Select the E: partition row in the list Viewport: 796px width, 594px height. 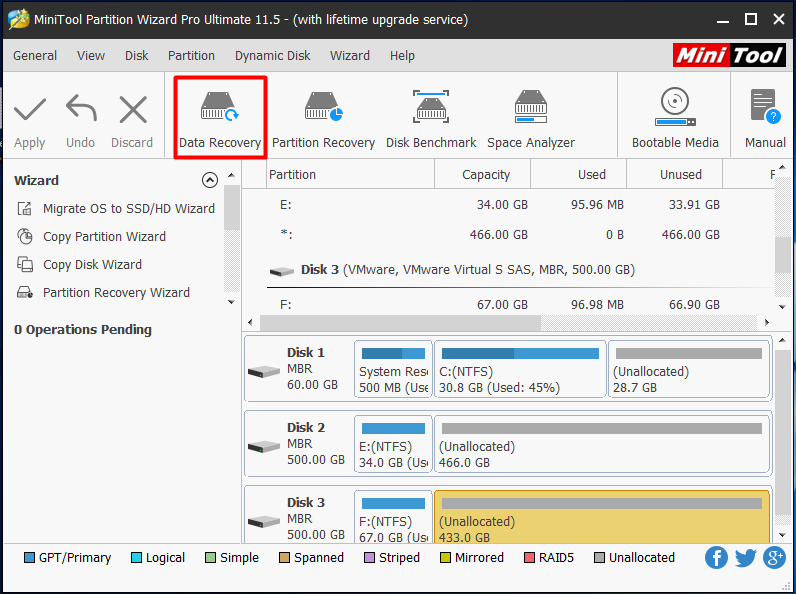pyautogui.click(x=509, y=205)
